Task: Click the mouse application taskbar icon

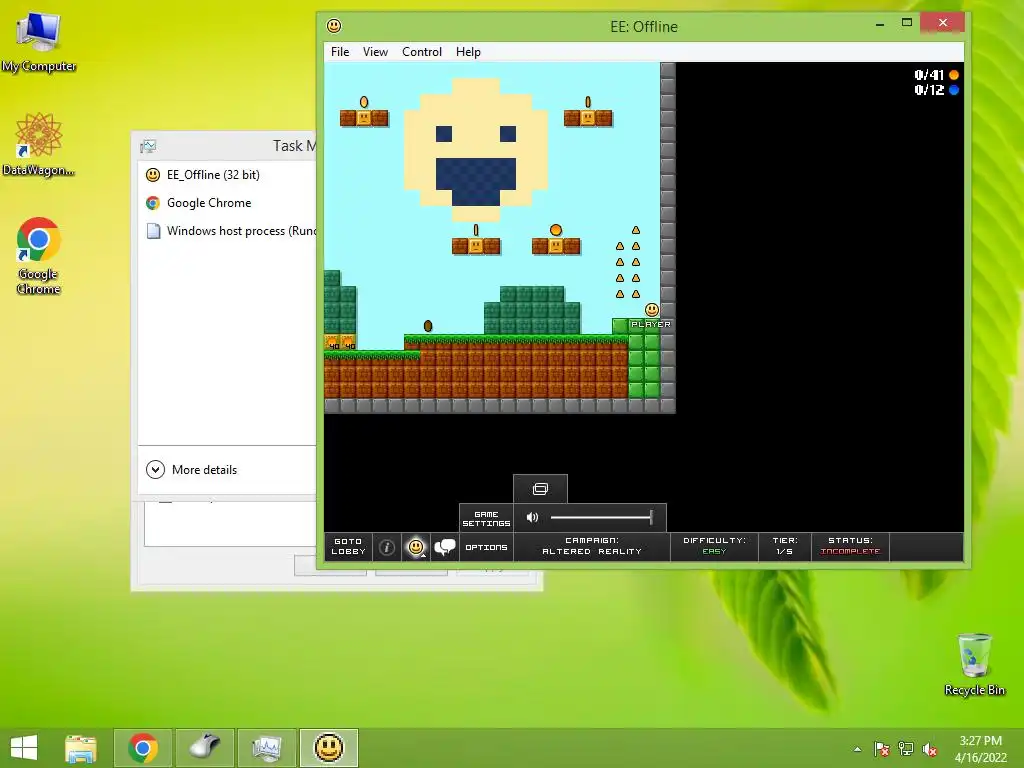Action: [205, 748]
